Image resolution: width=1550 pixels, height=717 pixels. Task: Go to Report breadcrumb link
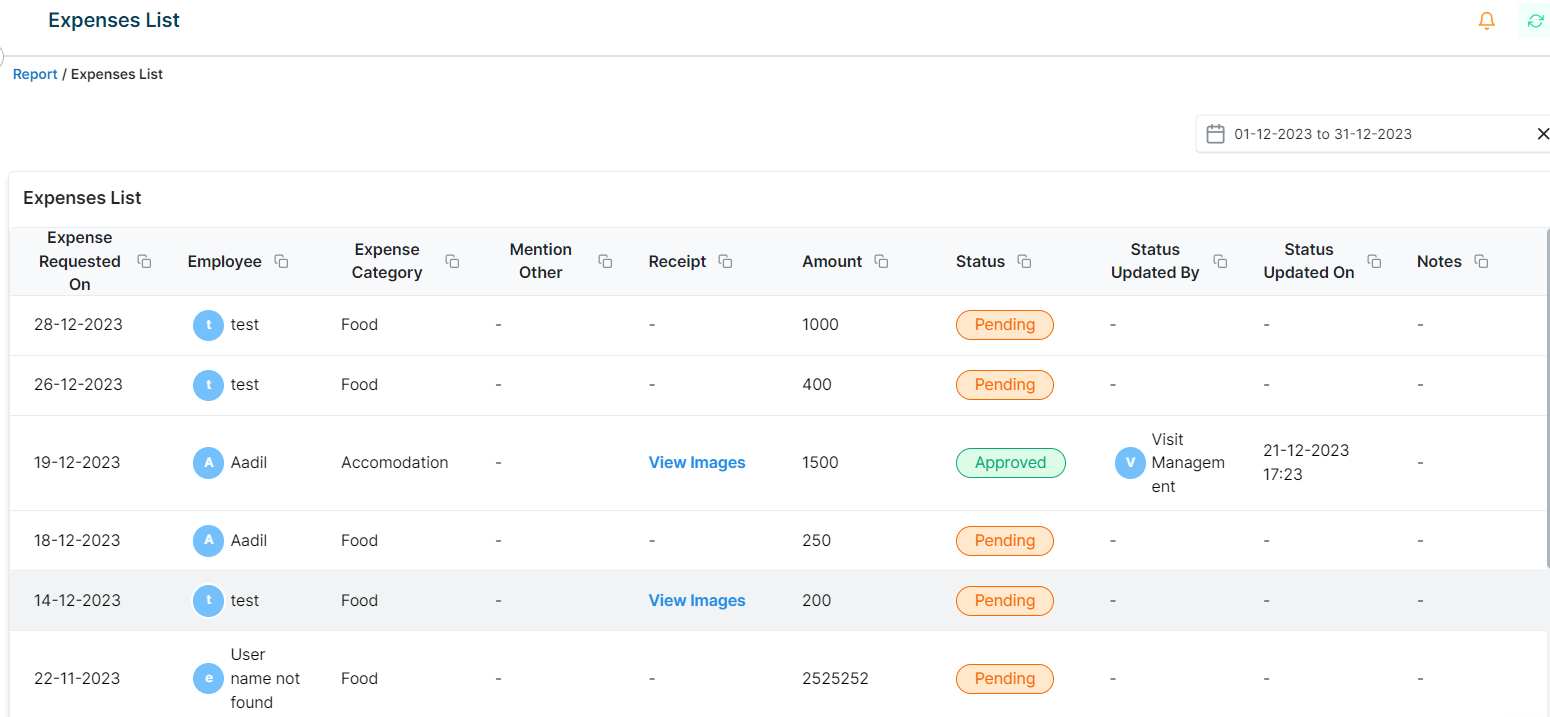coord(35,75)
